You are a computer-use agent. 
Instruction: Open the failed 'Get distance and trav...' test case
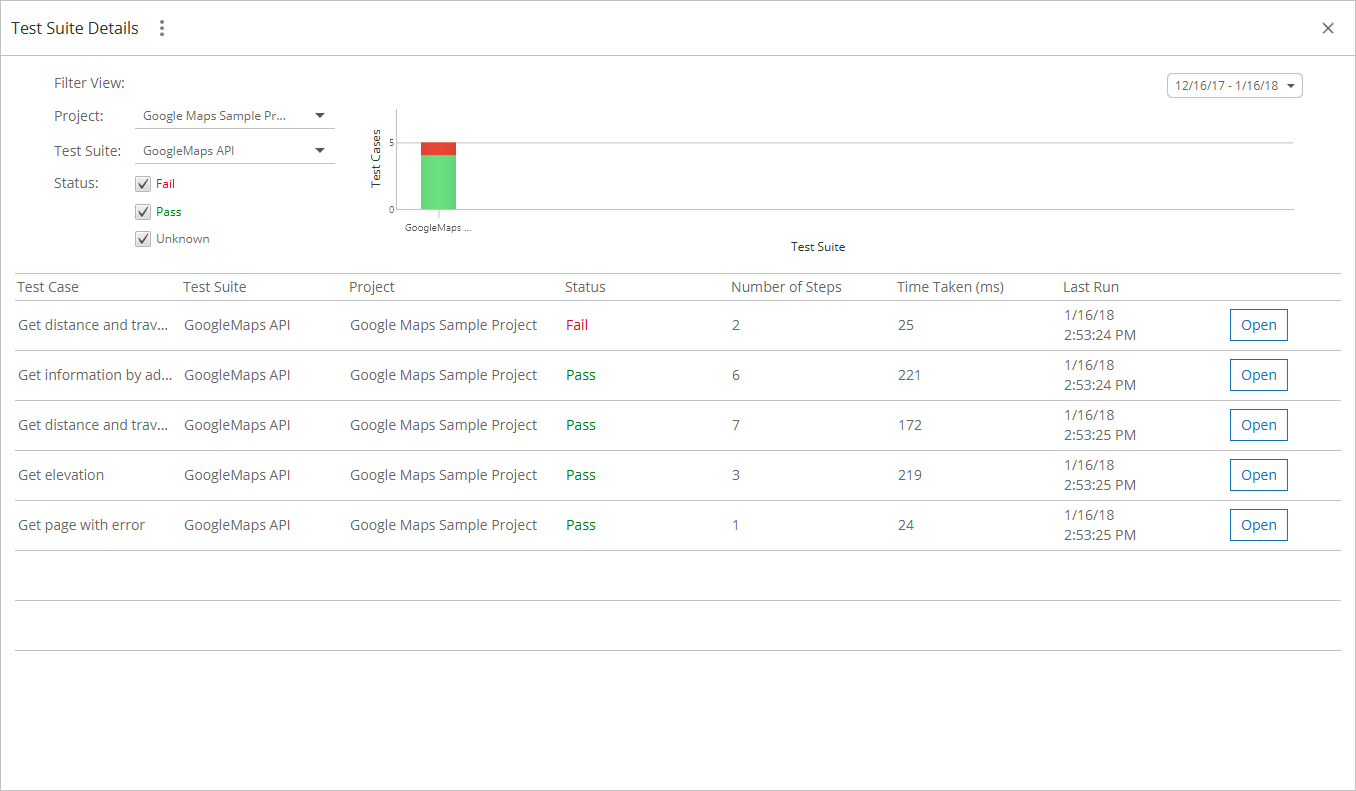point(1258,324)
